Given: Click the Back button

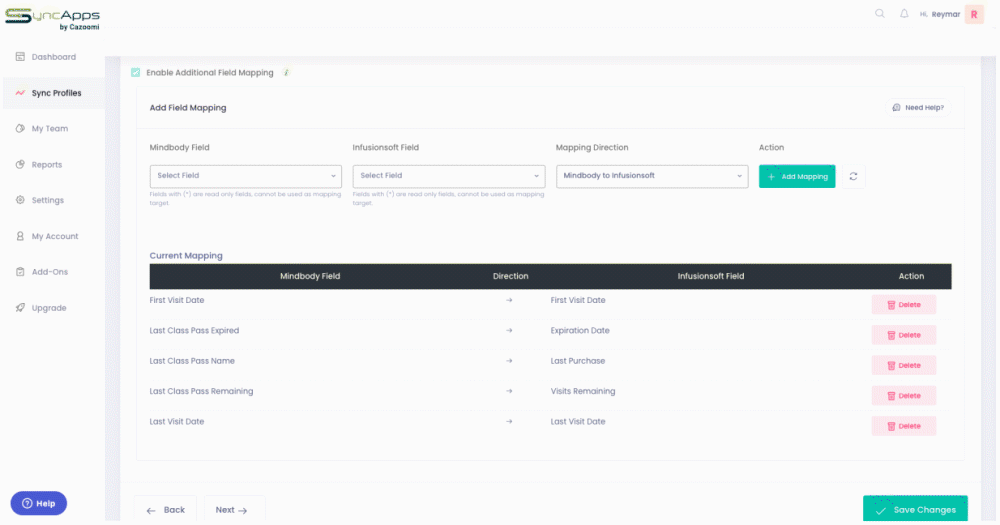Looking at the screenshot, I should point(165,510).
